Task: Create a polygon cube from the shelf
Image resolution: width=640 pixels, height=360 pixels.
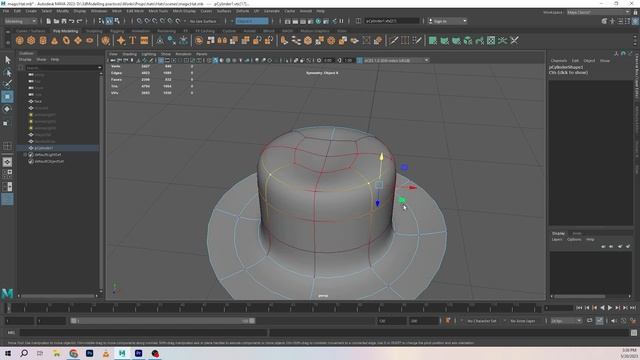Action: pos(31,40)
